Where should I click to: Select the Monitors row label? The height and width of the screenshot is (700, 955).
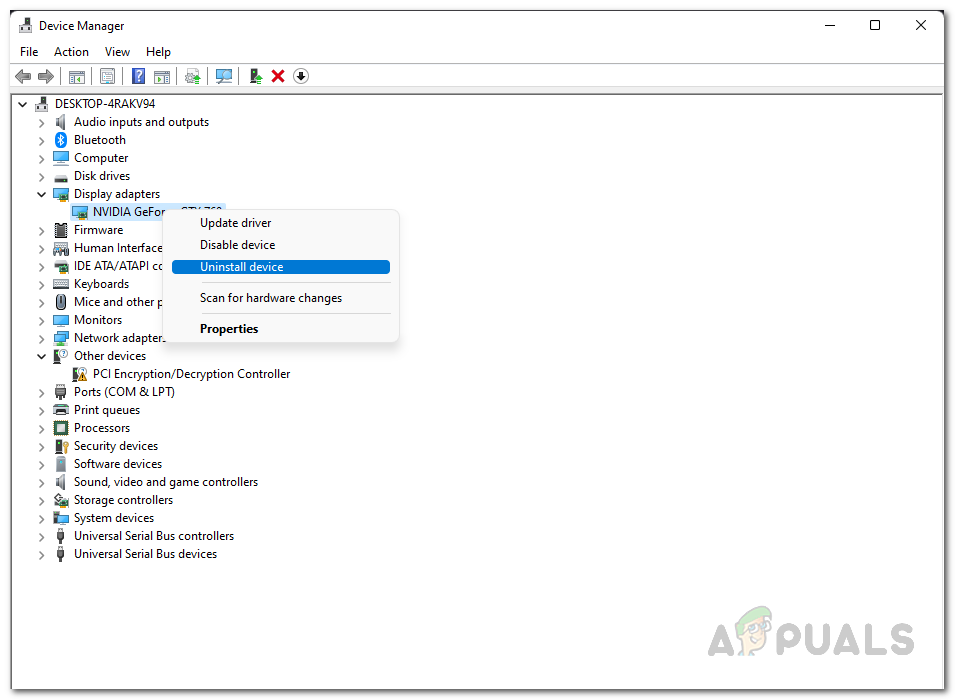[98, 320]
